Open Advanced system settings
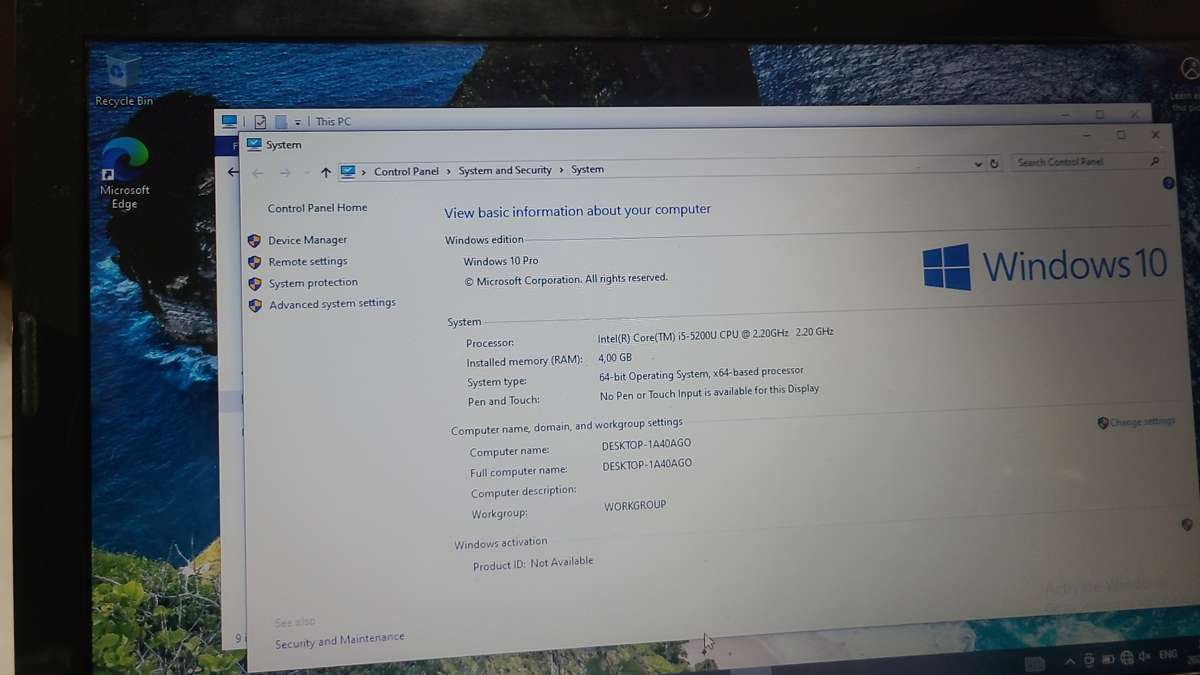The width and height of the screenshot is (1200, 675). coord(331,304)
